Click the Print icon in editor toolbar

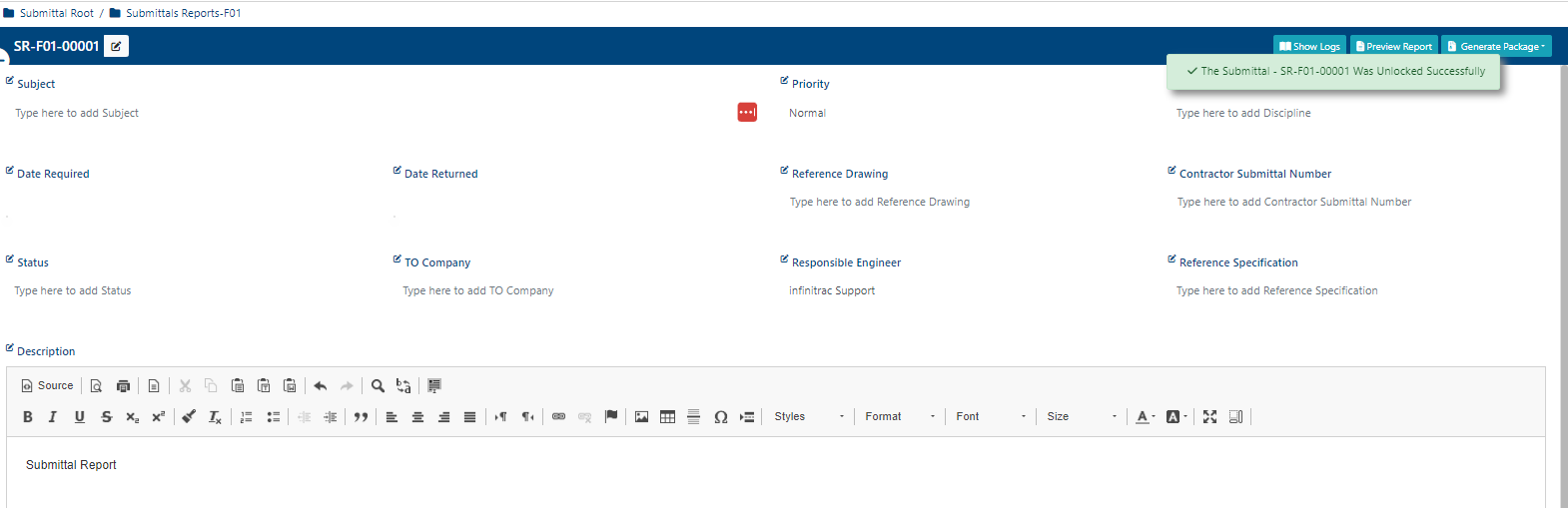click(123, 386)
